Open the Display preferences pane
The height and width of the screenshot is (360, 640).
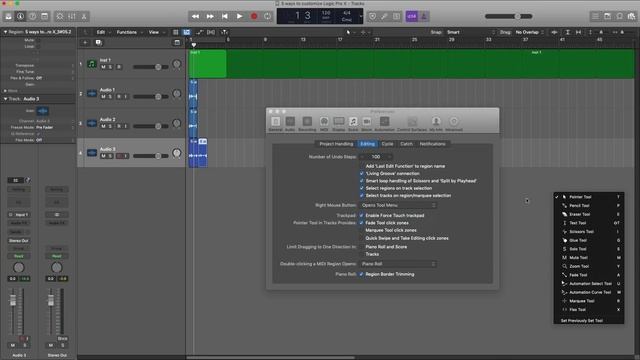click(339, 123)
